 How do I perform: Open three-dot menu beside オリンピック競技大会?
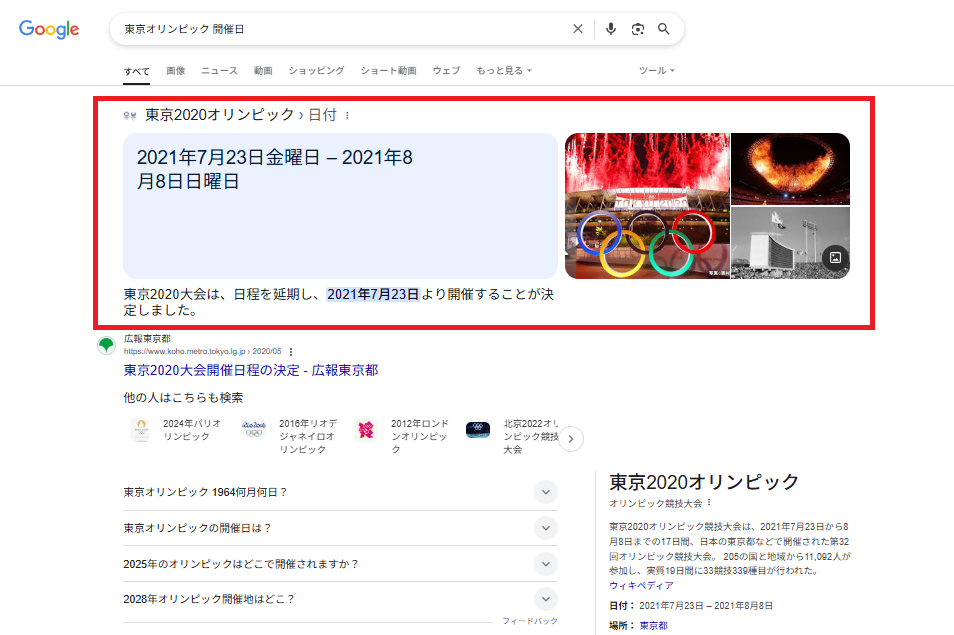[709, 503]
